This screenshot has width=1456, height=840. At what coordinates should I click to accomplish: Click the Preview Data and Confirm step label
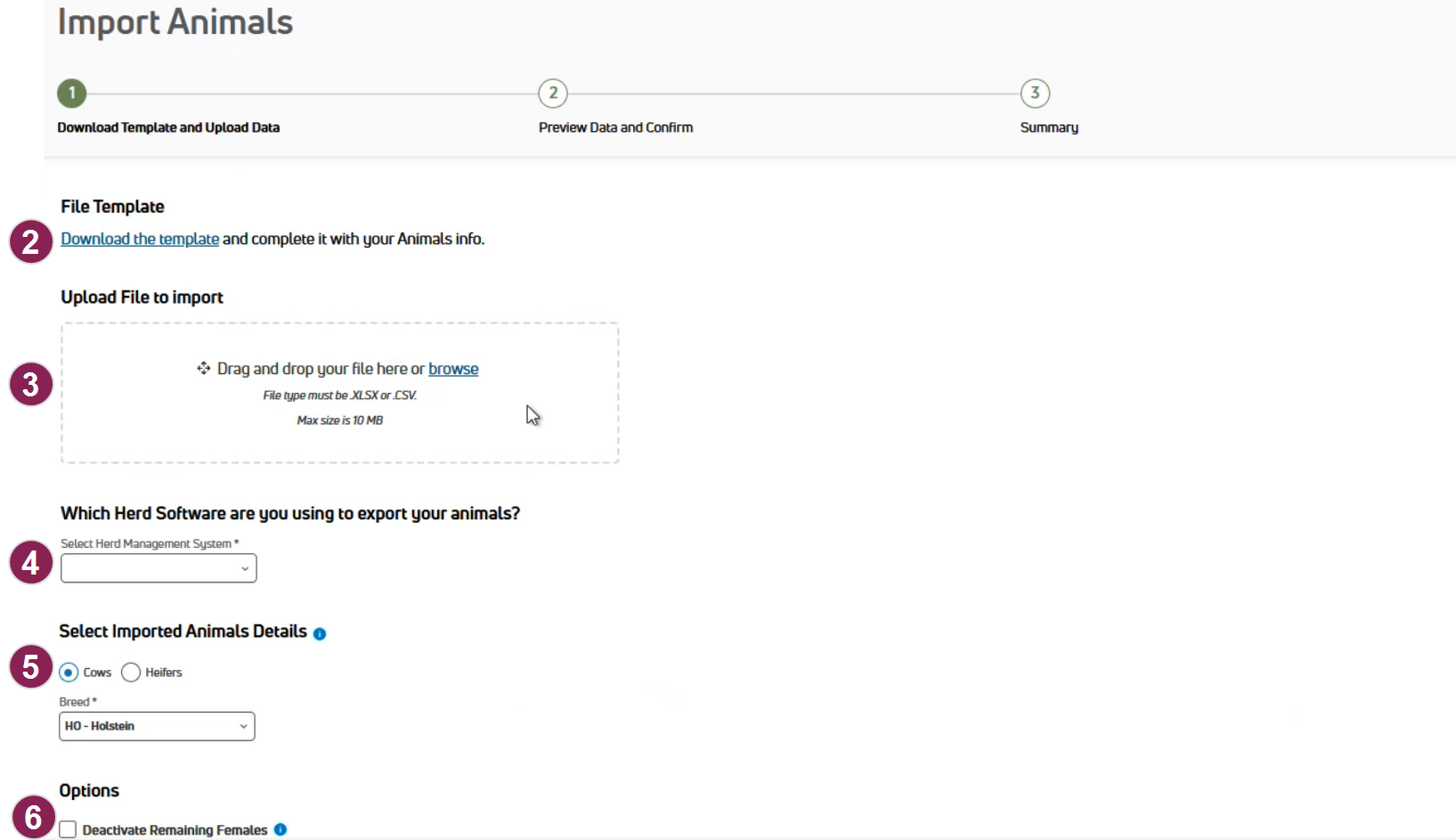[x=615, y=127]
